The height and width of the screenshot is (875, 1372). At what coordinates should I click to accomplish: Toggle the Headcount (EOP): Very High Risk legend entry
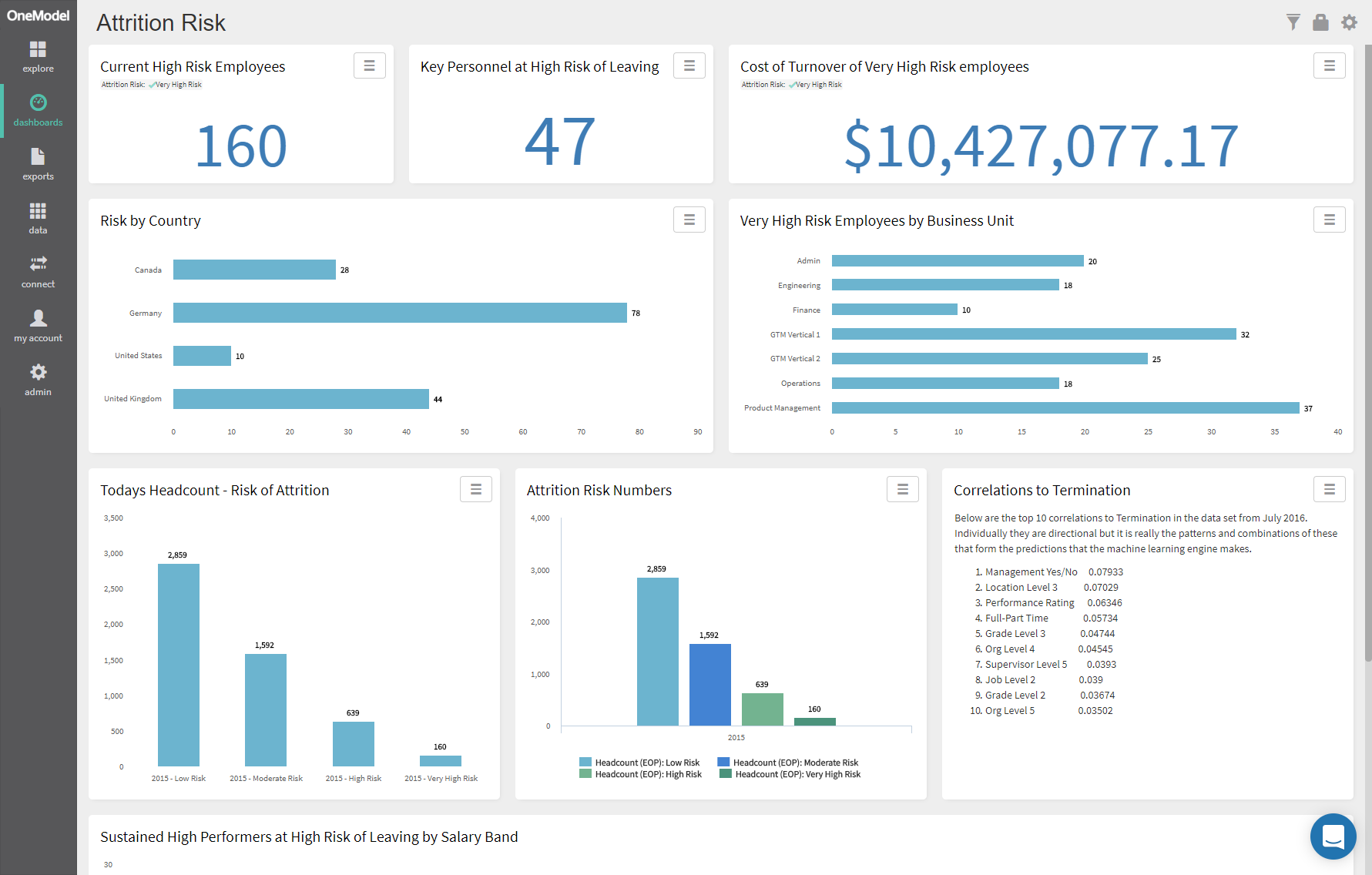coord(800,774)
